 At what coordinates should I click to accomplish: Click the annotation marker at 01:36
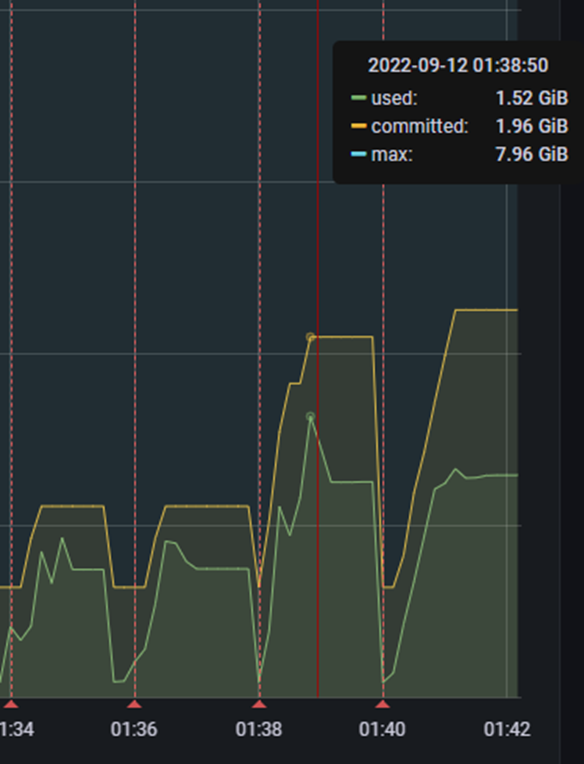(134, 704)
